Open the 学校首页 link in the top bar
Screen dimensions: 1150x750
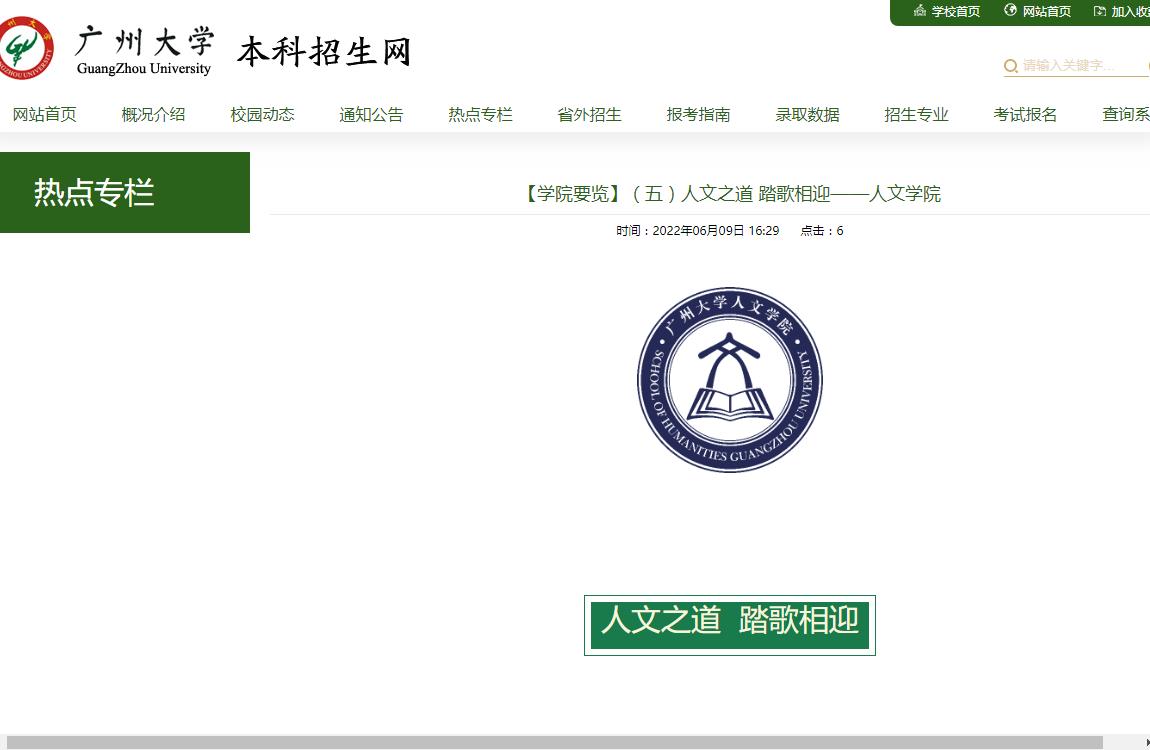[x=956, y=11]
